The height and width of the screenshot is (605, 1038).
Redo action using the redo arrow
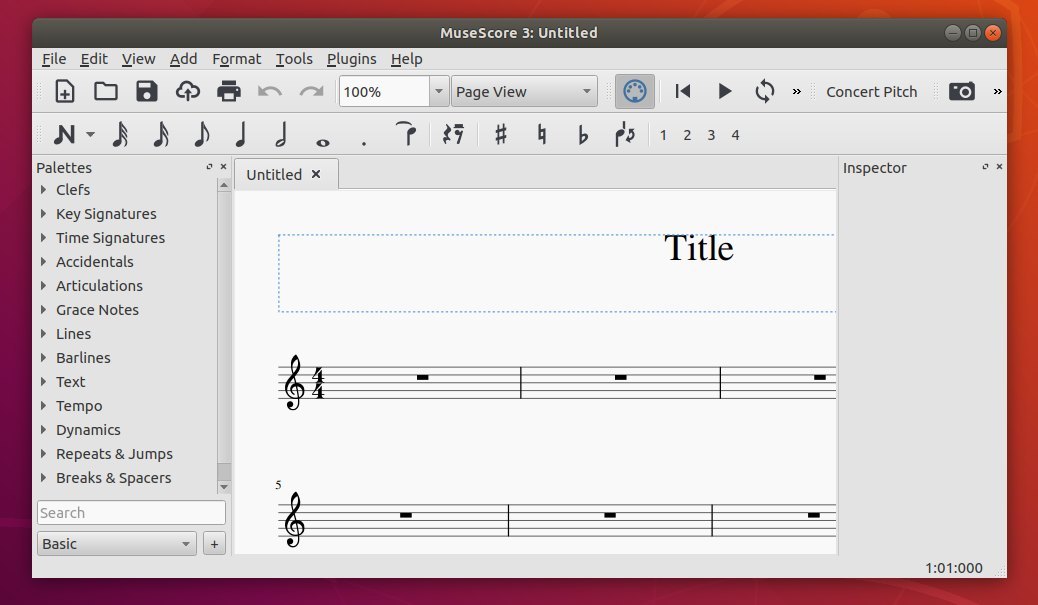point(311,91)
